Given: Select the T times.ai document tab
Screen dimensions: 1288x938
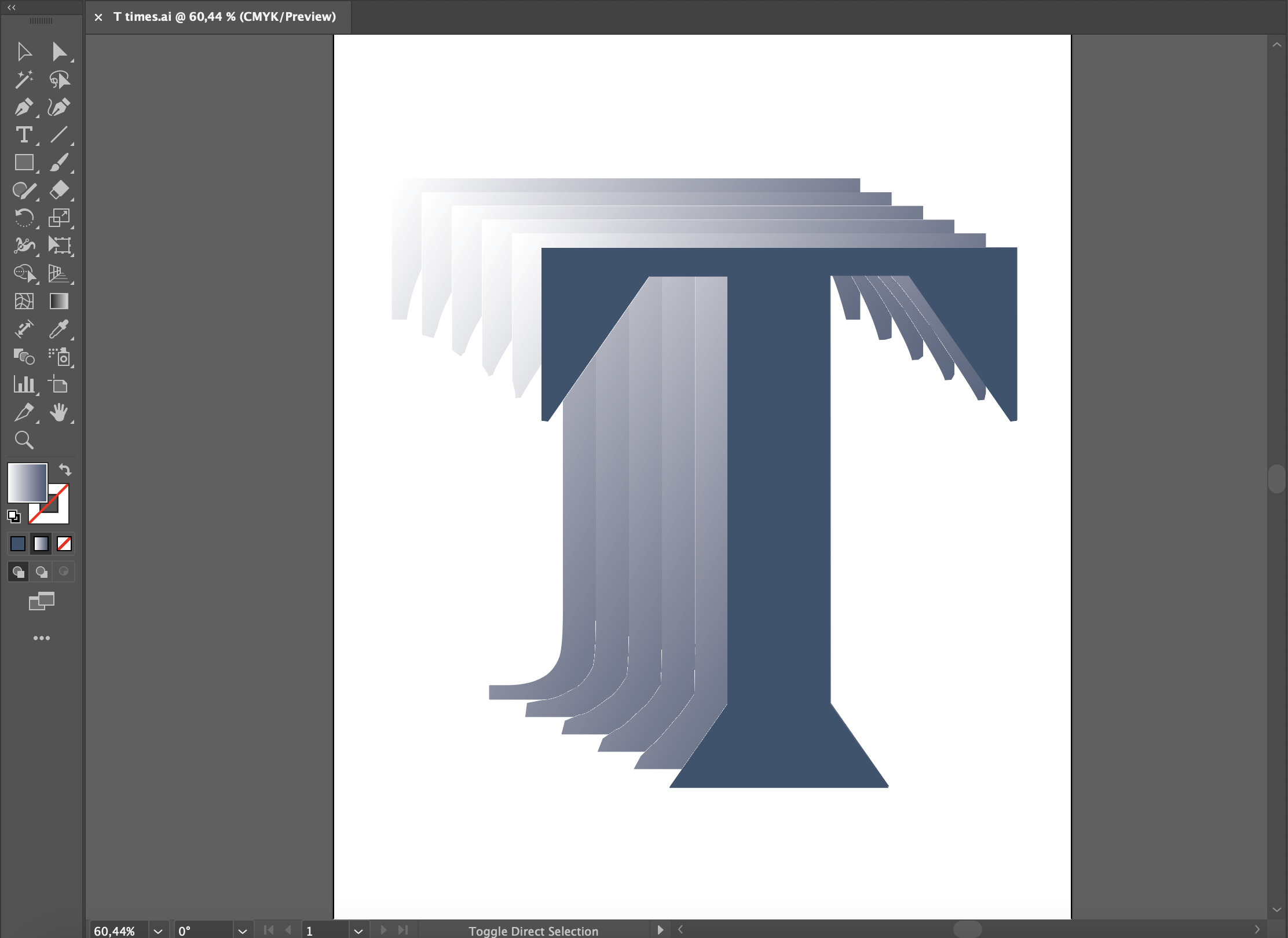Looking at the screenshot, I should (224, 17).
